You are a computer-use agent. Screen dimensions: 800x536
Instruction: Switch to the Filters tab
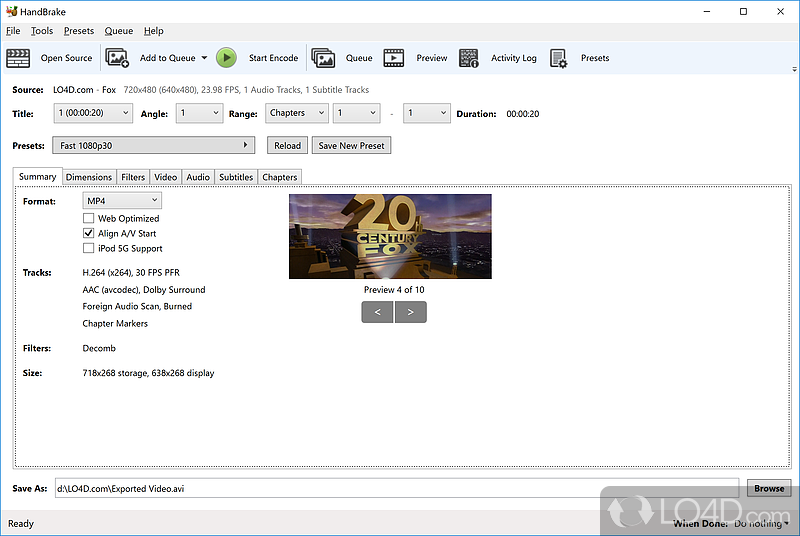[133, 177]
